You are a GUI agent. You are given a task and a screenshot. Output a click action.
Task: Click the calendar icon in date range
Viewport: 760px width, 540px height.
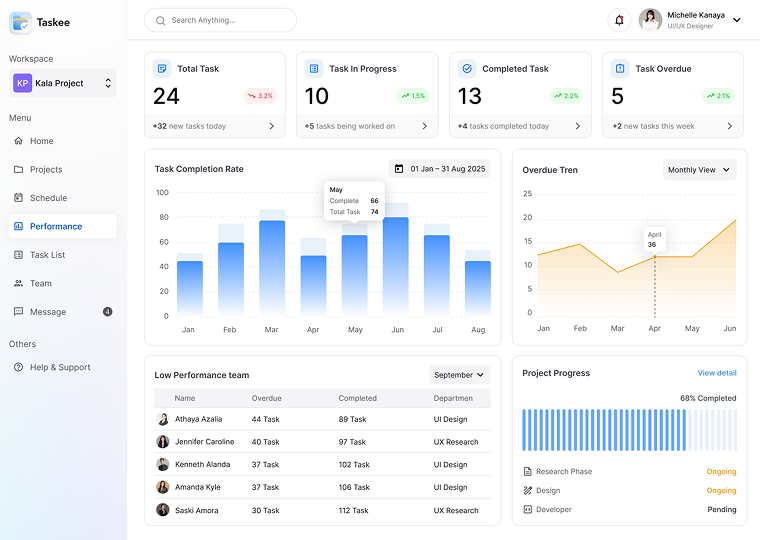[x=399, y=169]
